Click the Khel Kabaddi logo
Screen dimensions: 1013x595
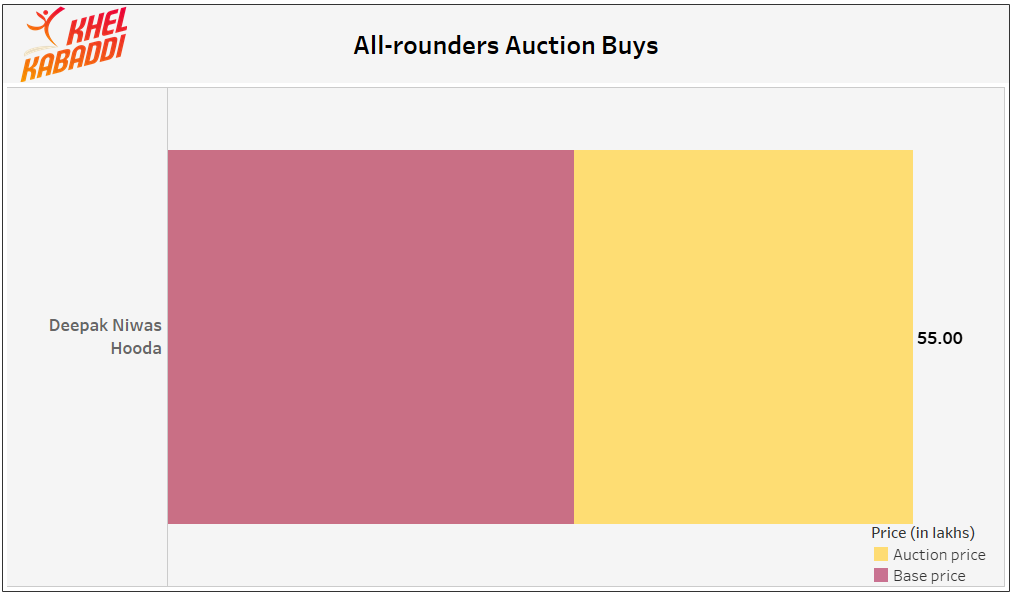pos(74,44)
